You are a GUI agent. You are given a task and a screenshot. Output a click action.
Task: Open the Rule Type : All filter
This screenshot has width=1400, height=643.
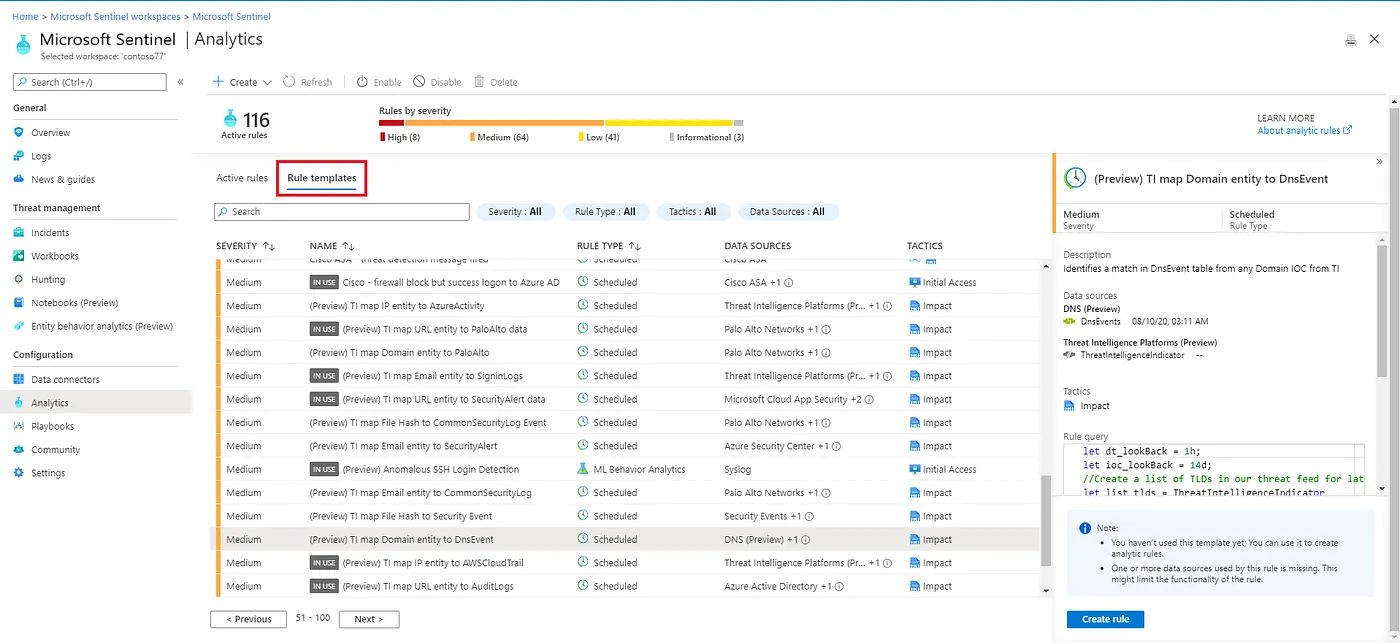point(606,212)
